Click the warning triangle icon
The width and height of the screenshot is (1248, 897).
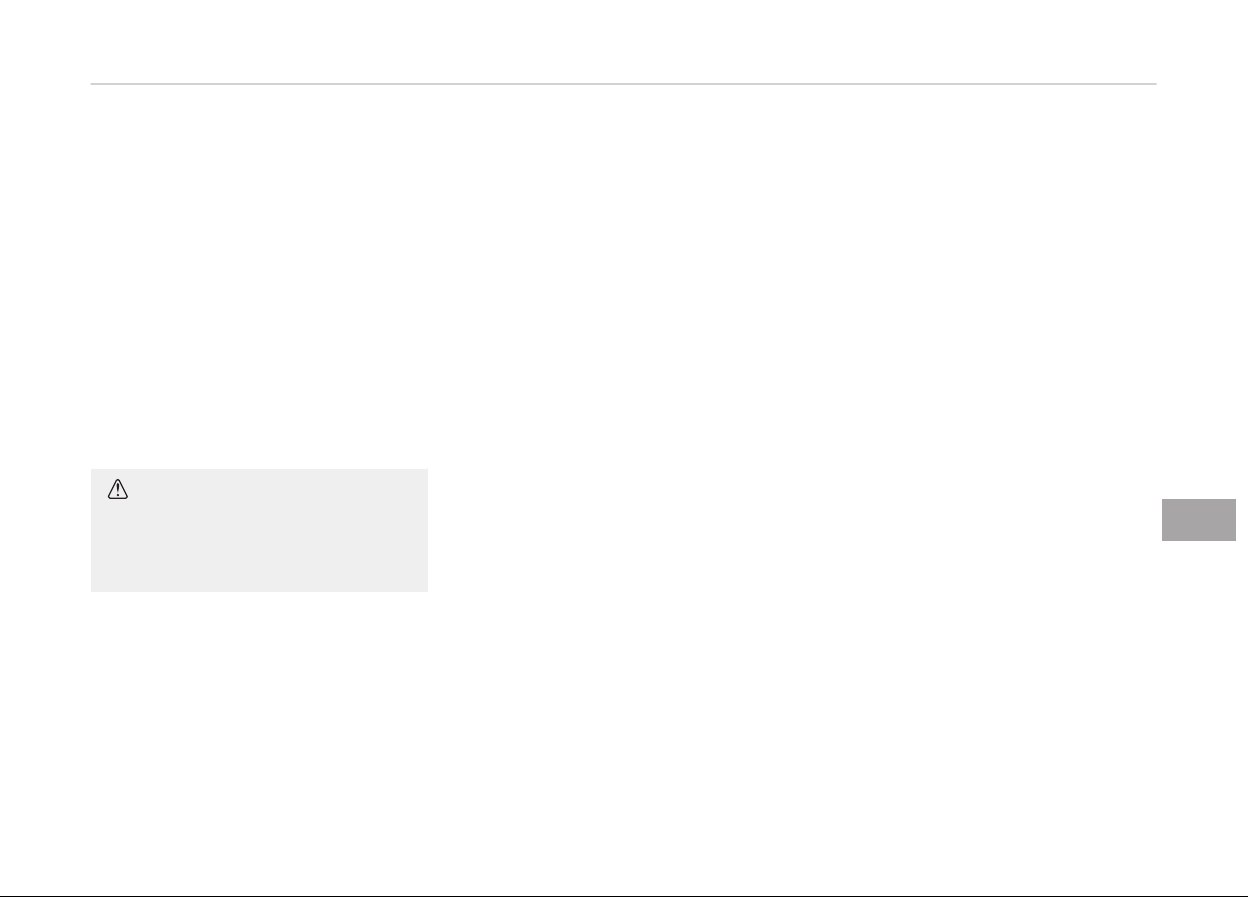[x=119, y=489]
